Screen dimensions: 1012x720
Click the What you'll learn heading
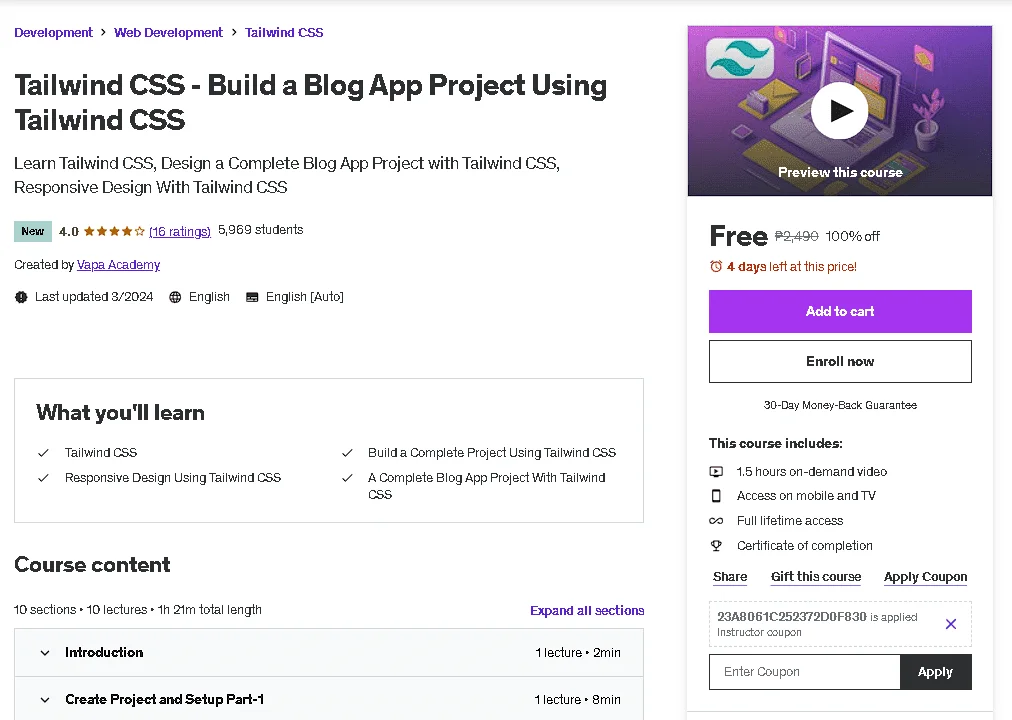pos(121,412)
